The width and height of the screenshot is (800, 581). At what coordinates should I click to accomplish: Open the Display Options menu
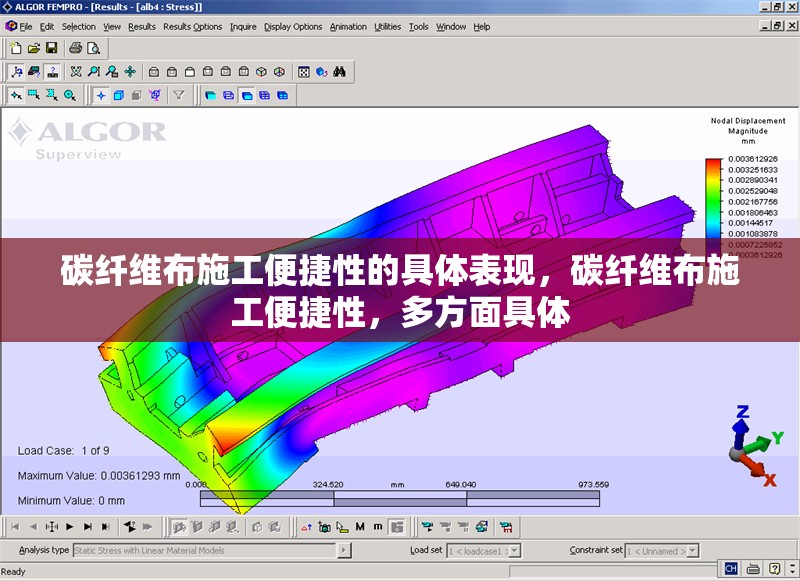[x=293, y=27]
